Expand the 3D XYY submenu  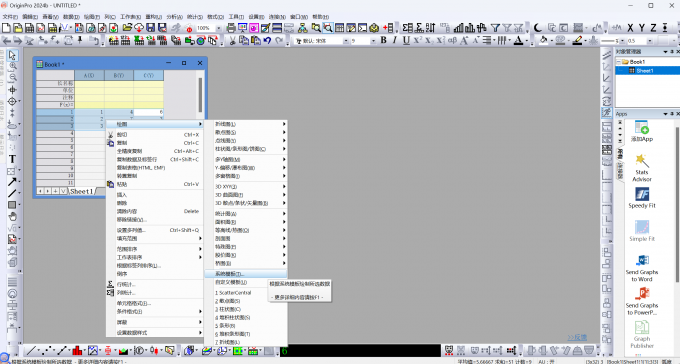pyautogui.click(x=245, y=187)
